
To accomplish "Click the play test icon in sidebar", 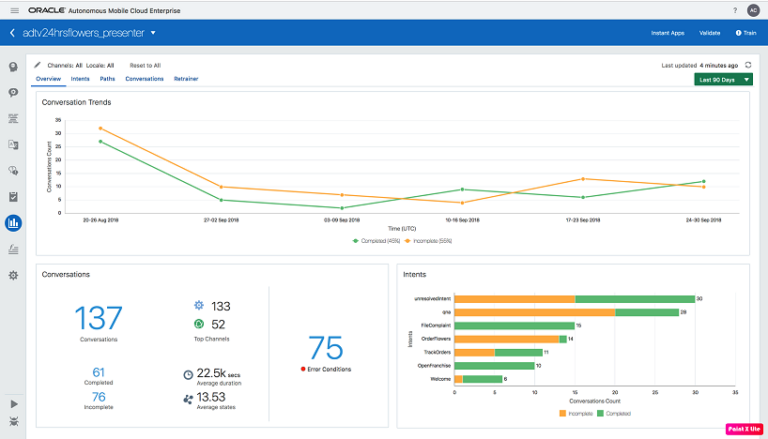I will coord(13,403).
